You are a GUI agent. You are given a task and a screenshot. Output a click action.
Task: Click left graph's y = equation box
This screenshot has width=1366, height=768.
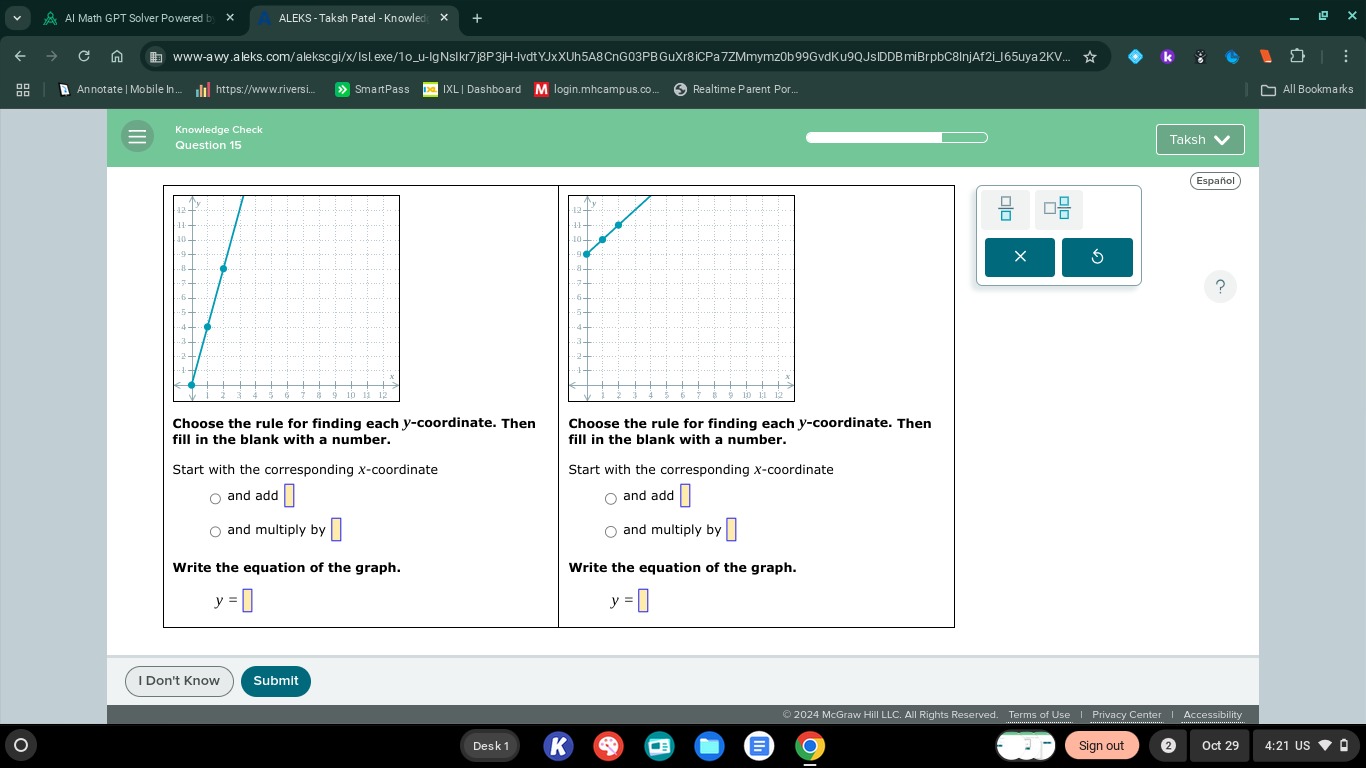tap(248, 600)
